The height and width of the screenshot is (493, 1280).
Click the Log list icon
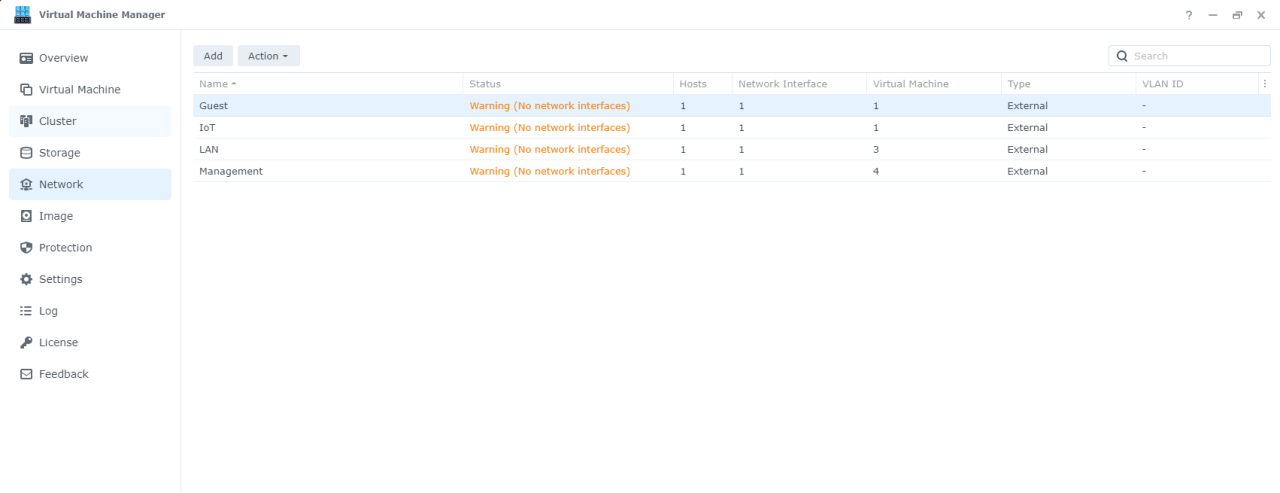coord(27,311)
